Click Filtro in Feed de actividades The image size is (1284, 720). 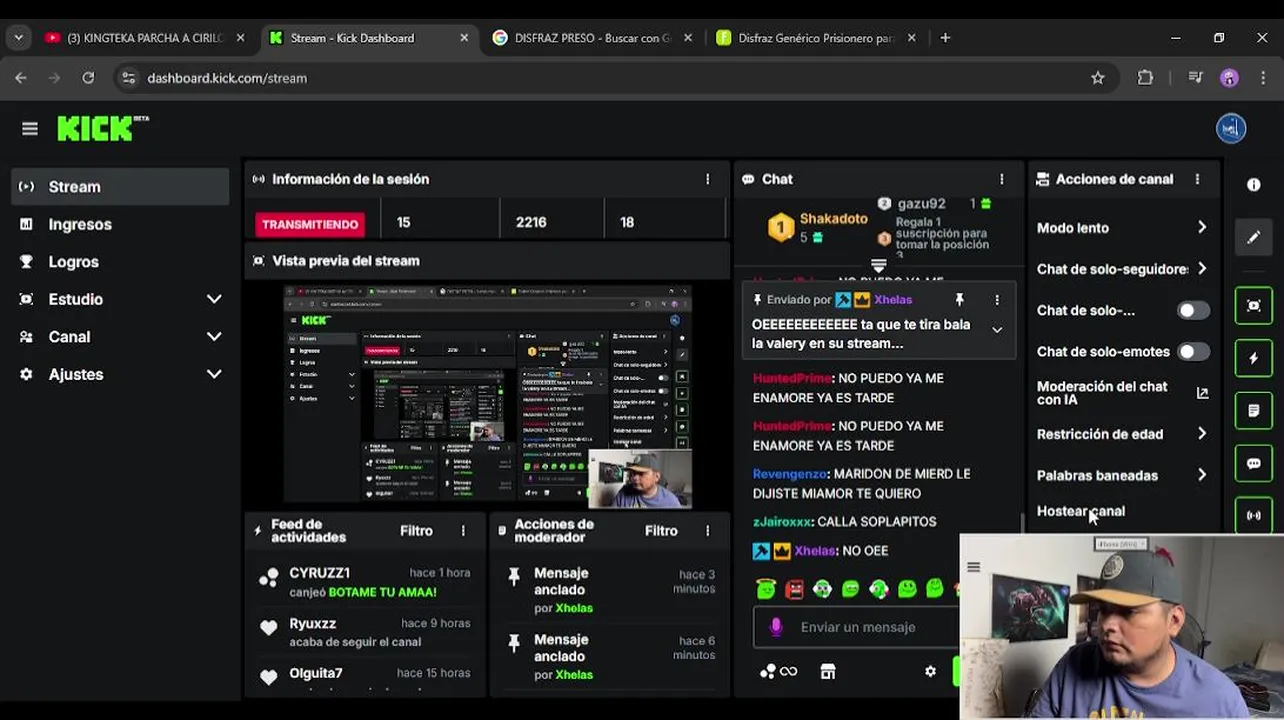pyautogui.click(x=416, y=531)
